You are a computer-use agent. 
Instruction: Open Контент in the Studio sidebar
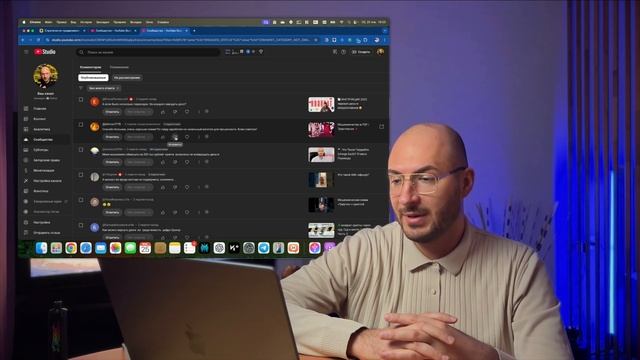coord(40,119)
